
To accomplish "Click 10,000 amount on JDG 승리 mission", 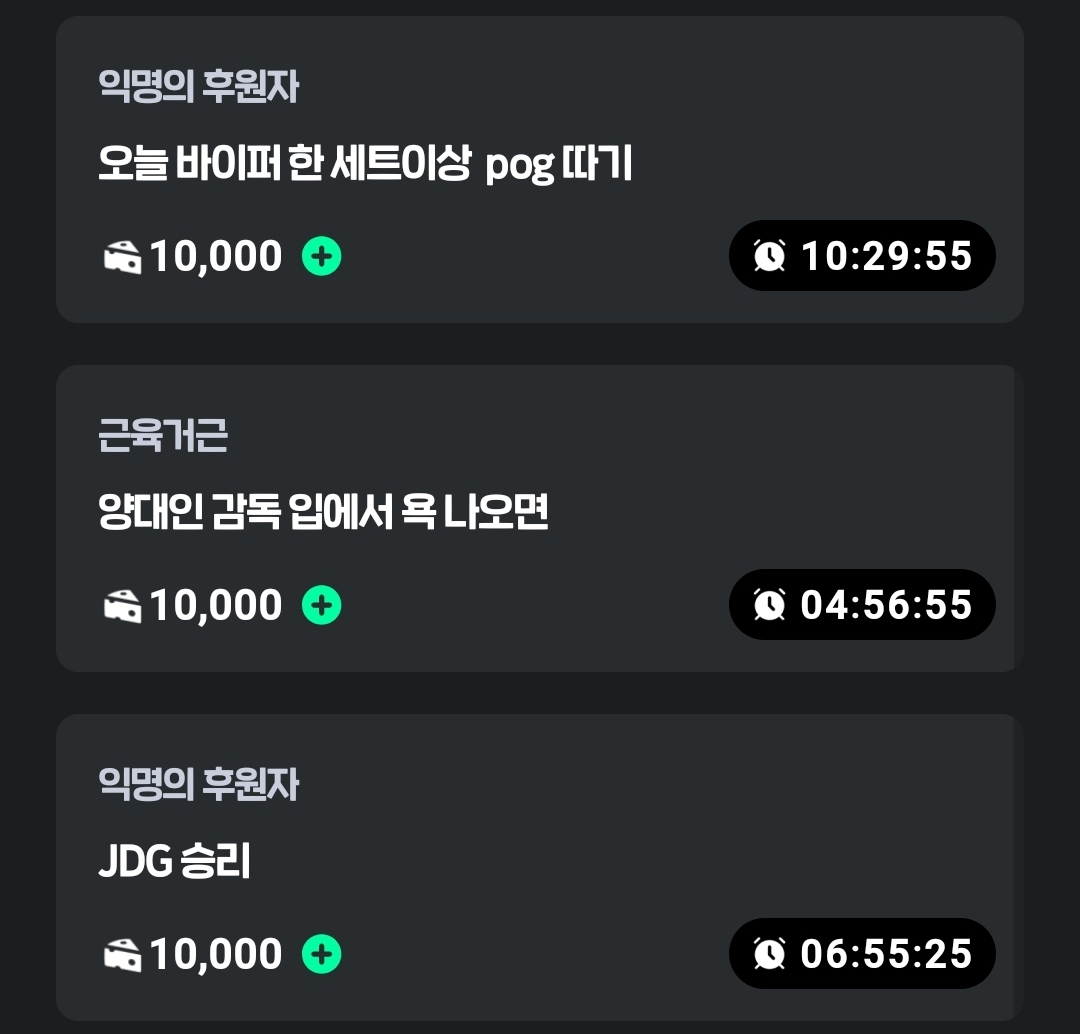I will [x=216, y=954].
